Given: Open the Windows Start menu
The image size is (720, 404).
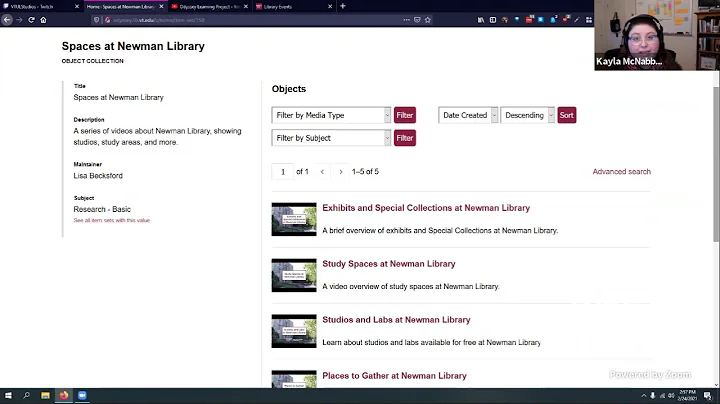Looking at the screenshot, I should pos(8,396).
